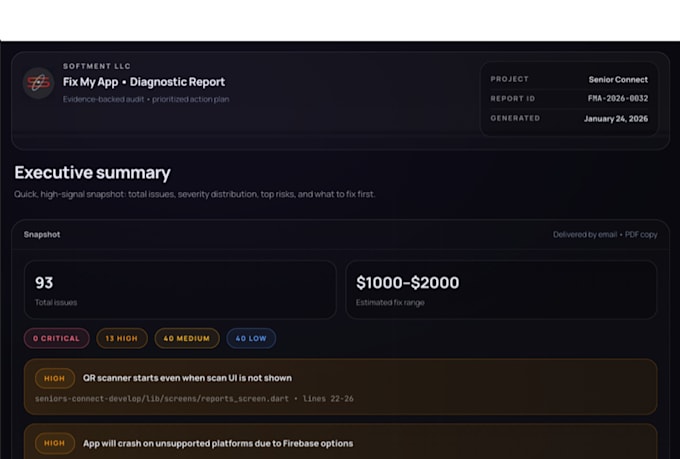The width and height of the screenshot is (680, 459).
Task: Click the 93 total issues count
Action: click(44, 283)
